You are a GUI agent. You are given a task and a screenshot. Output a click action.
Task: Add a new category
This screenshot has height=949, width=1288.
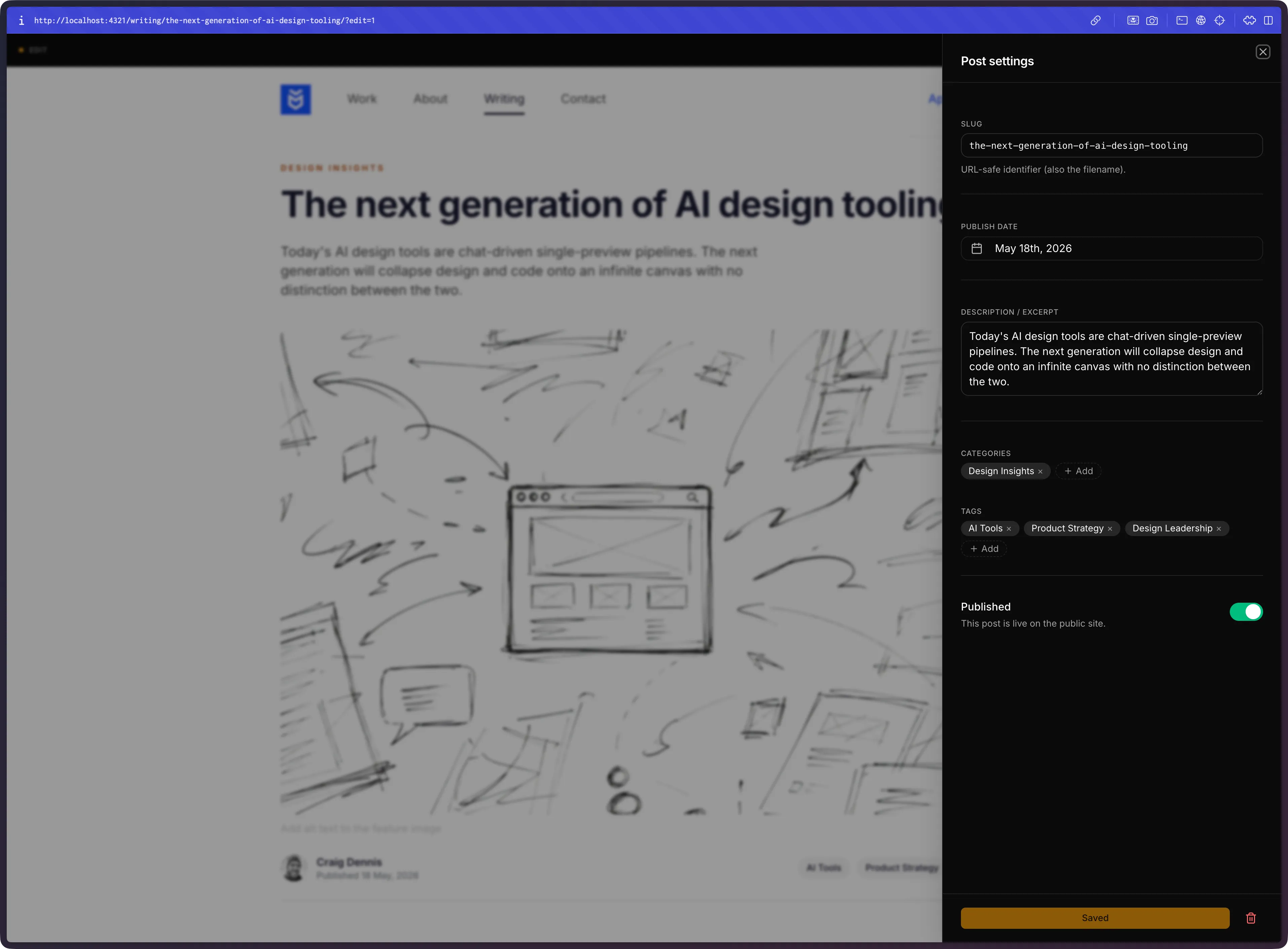click(x=1078, y=471)
